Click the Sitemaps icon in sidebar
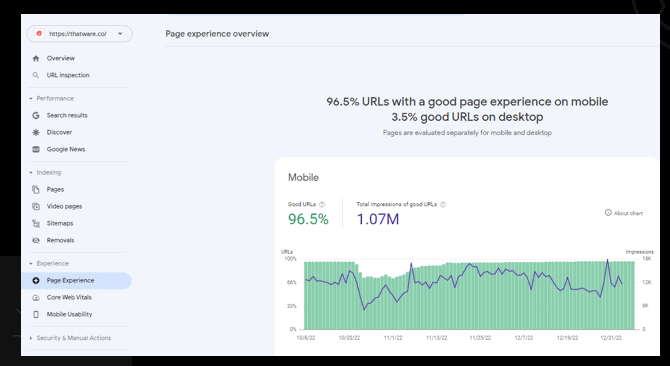Screen dimensions: 670x366 (36, 223)
